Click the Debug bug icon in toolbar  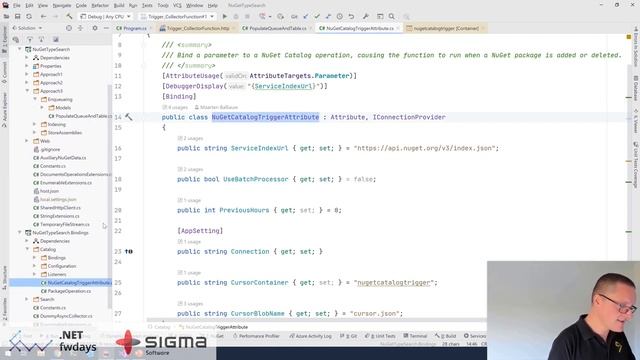click(236, 16)
